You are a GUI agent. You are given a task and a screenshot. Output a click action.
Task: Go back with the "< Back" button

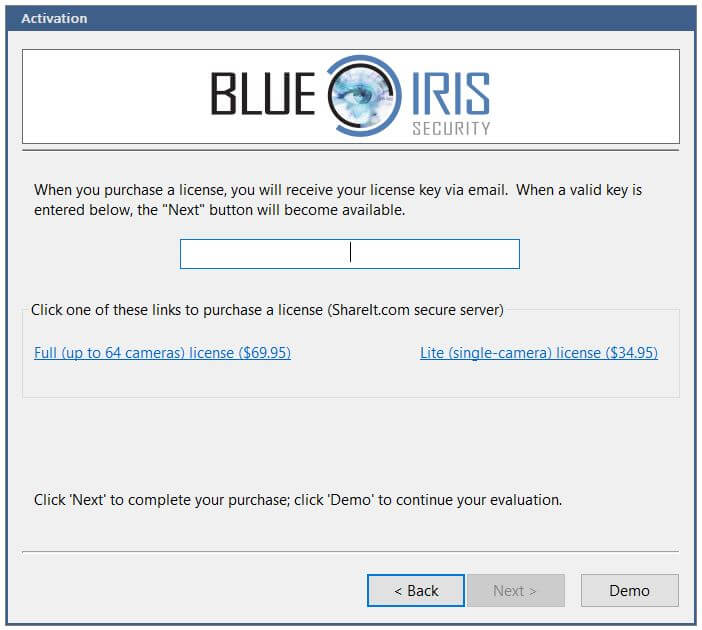tap(416, 591)
